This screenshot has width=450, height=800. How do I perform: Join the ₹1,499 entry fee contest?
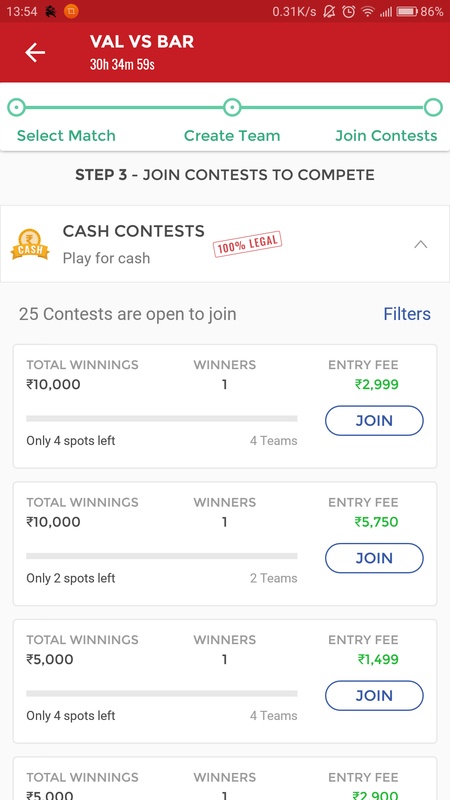click(x=374, y=695)
